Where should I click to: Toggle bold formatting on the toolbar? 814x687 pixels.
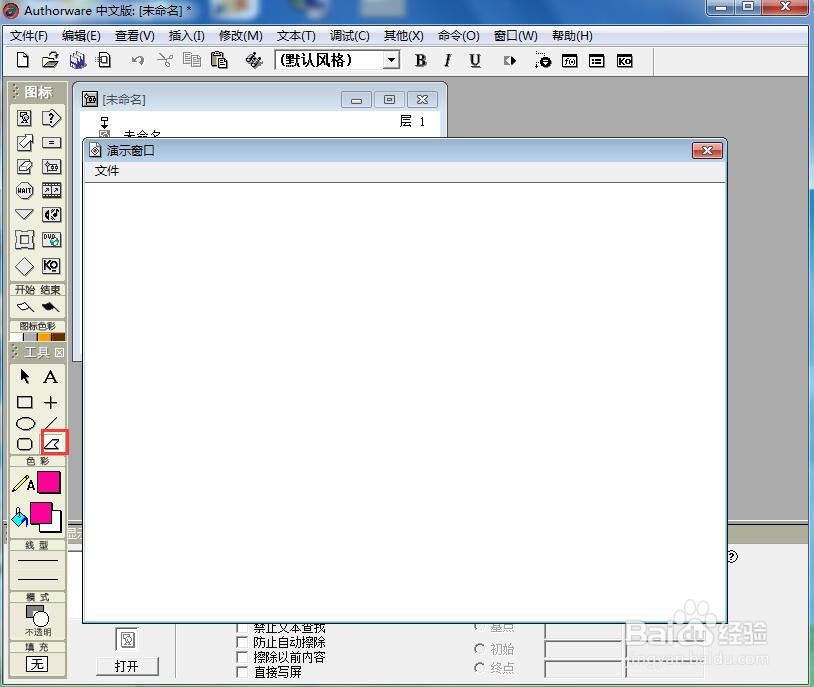point(420,61)
